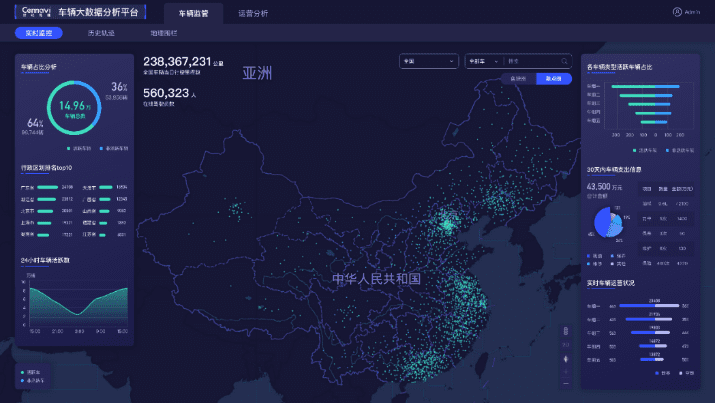
Task: Select the 实时监控 sub-tab button
Action: tap(38, 33)
